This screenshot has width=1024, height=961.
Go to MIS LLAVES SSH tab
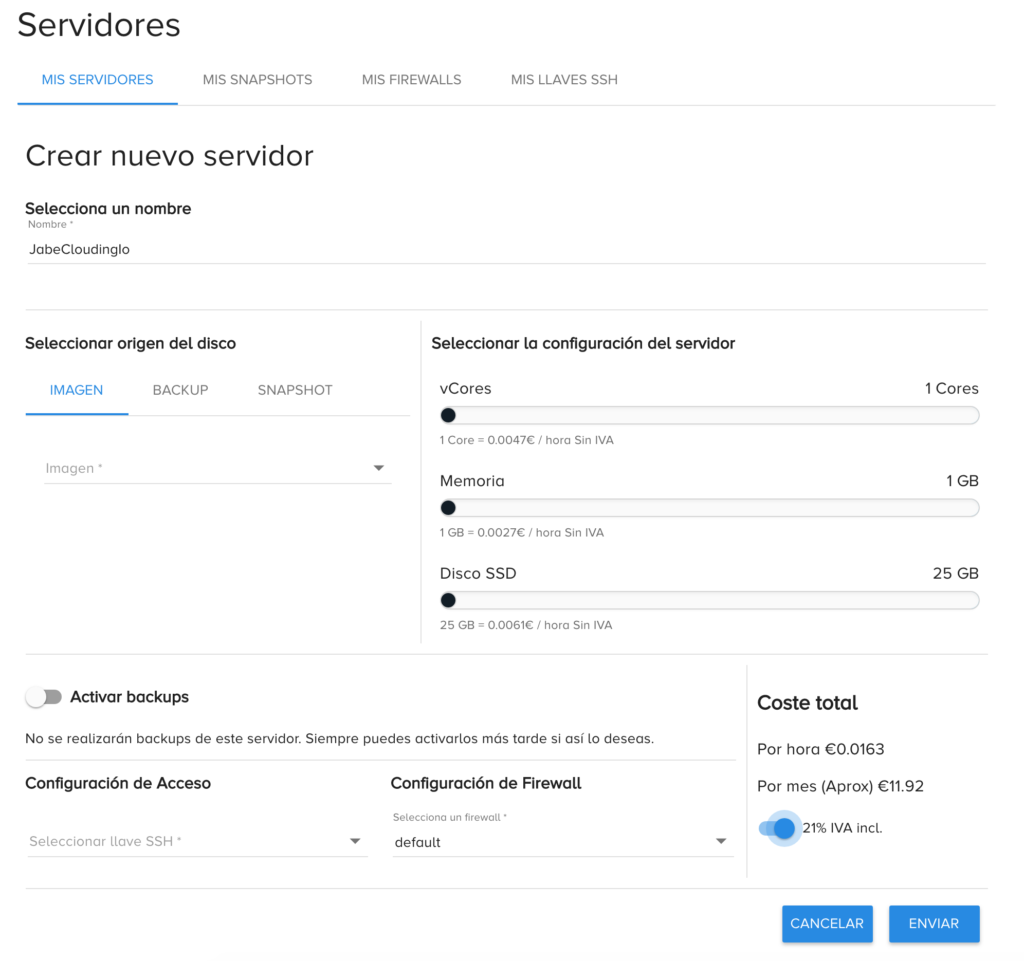[564, 80]
